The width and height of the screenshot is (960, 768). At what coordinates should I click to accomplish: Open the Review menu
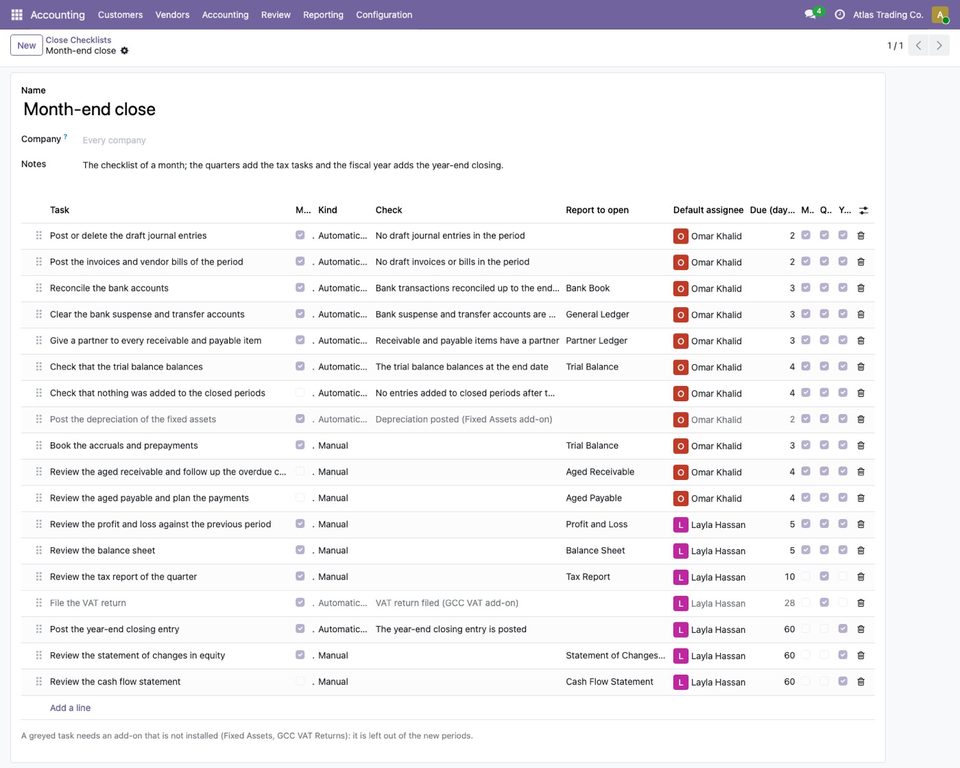276,15
